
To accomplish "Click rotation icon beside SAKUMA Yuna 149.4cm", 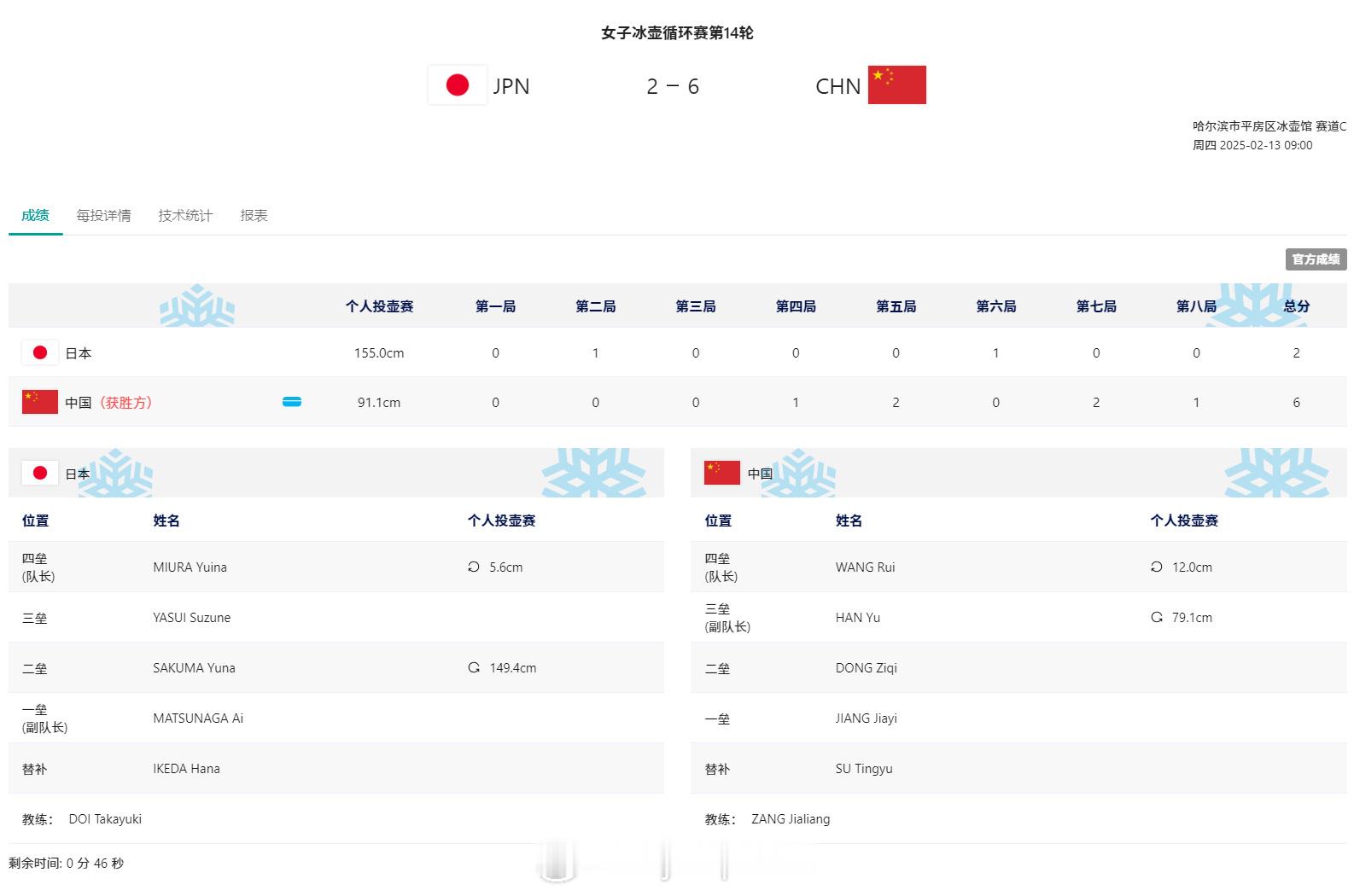I will point(474,667).
